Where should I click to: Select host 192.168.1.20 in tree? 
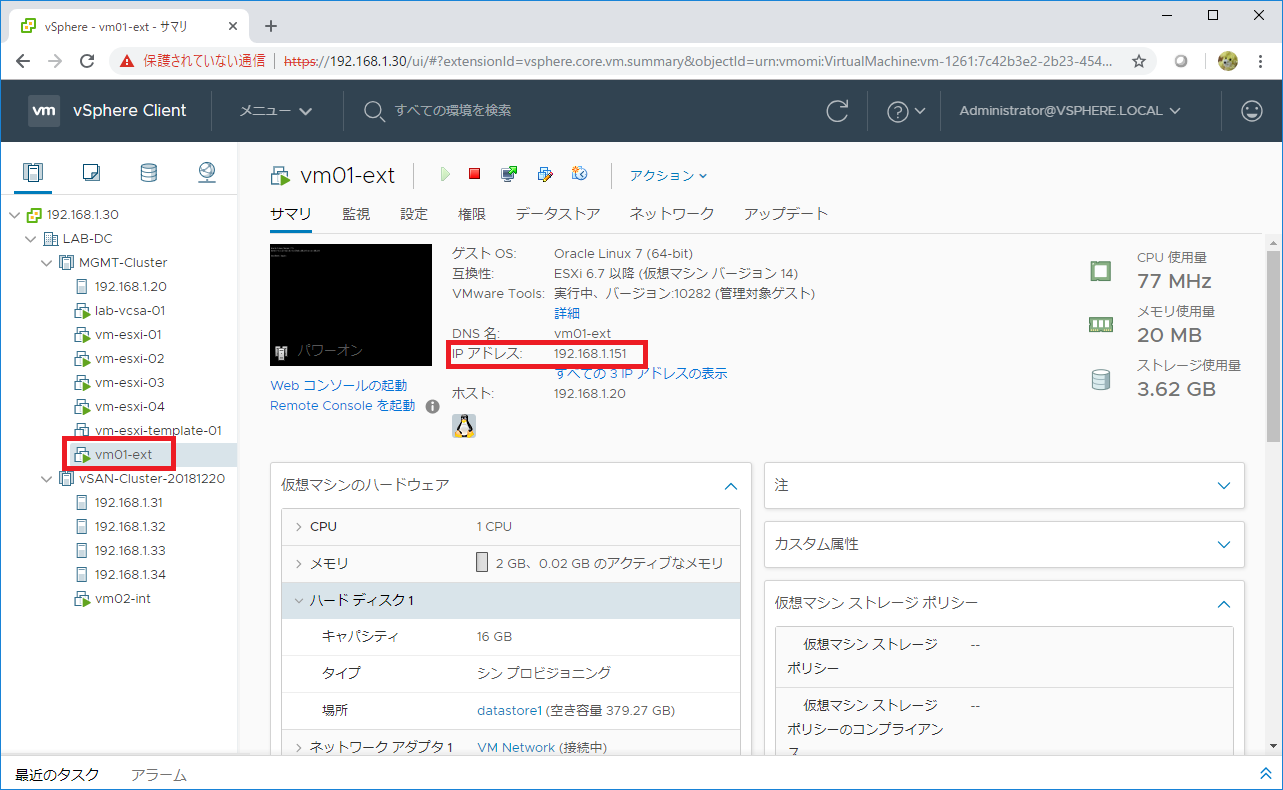[130, 286]
